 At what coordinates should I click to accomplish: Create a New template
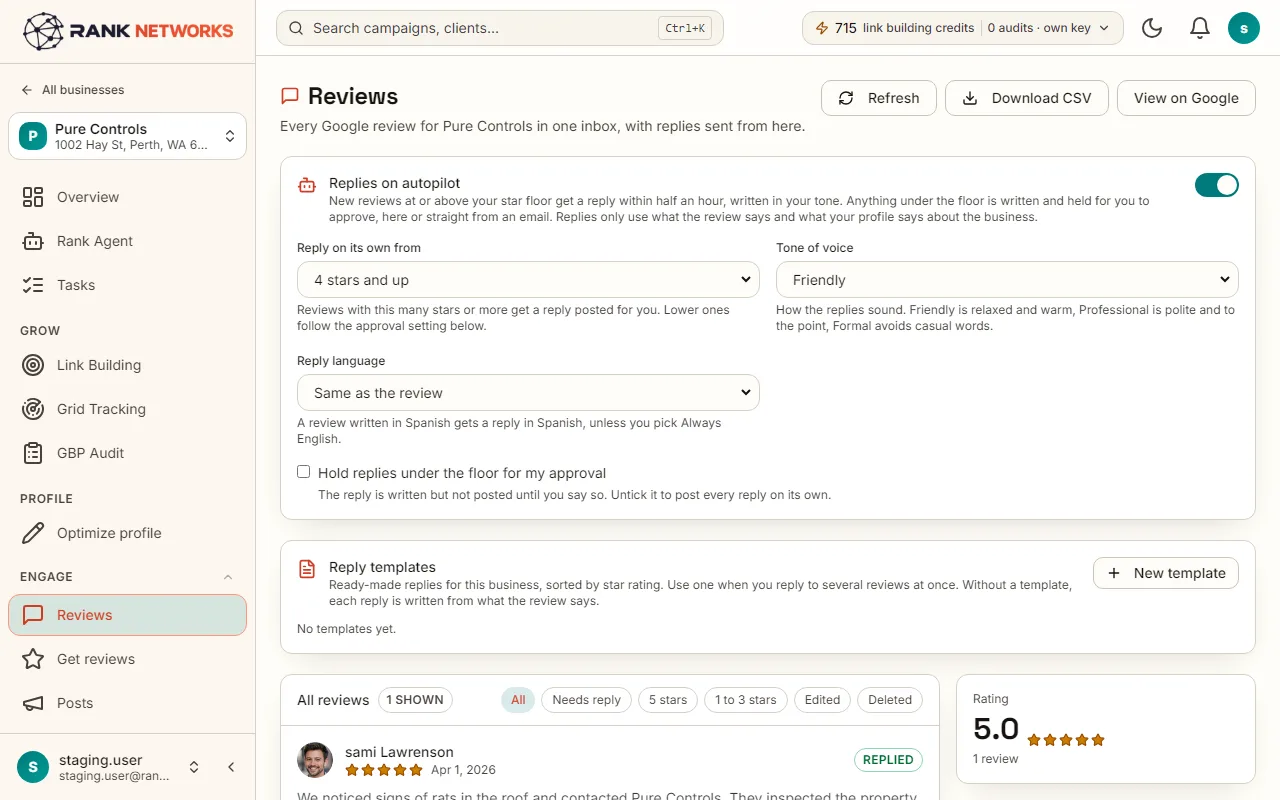[1166, 573]
